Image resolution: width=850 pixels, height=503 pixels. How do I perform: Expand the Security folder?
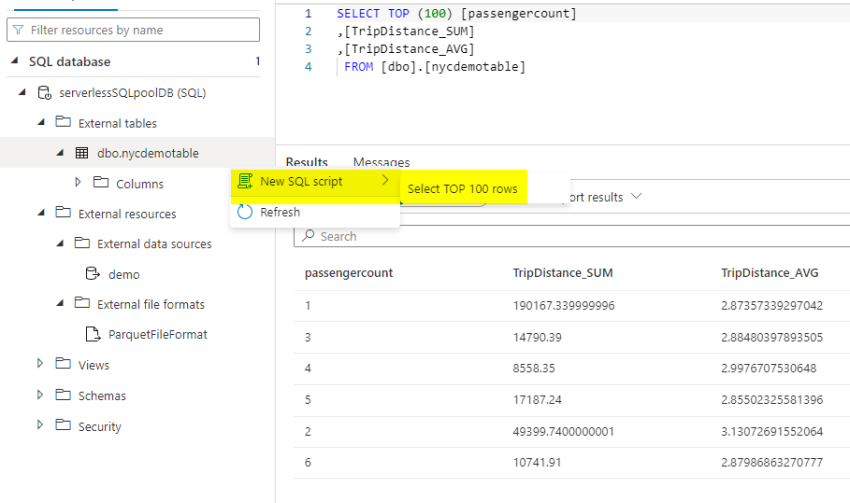(x=40, y=425)
